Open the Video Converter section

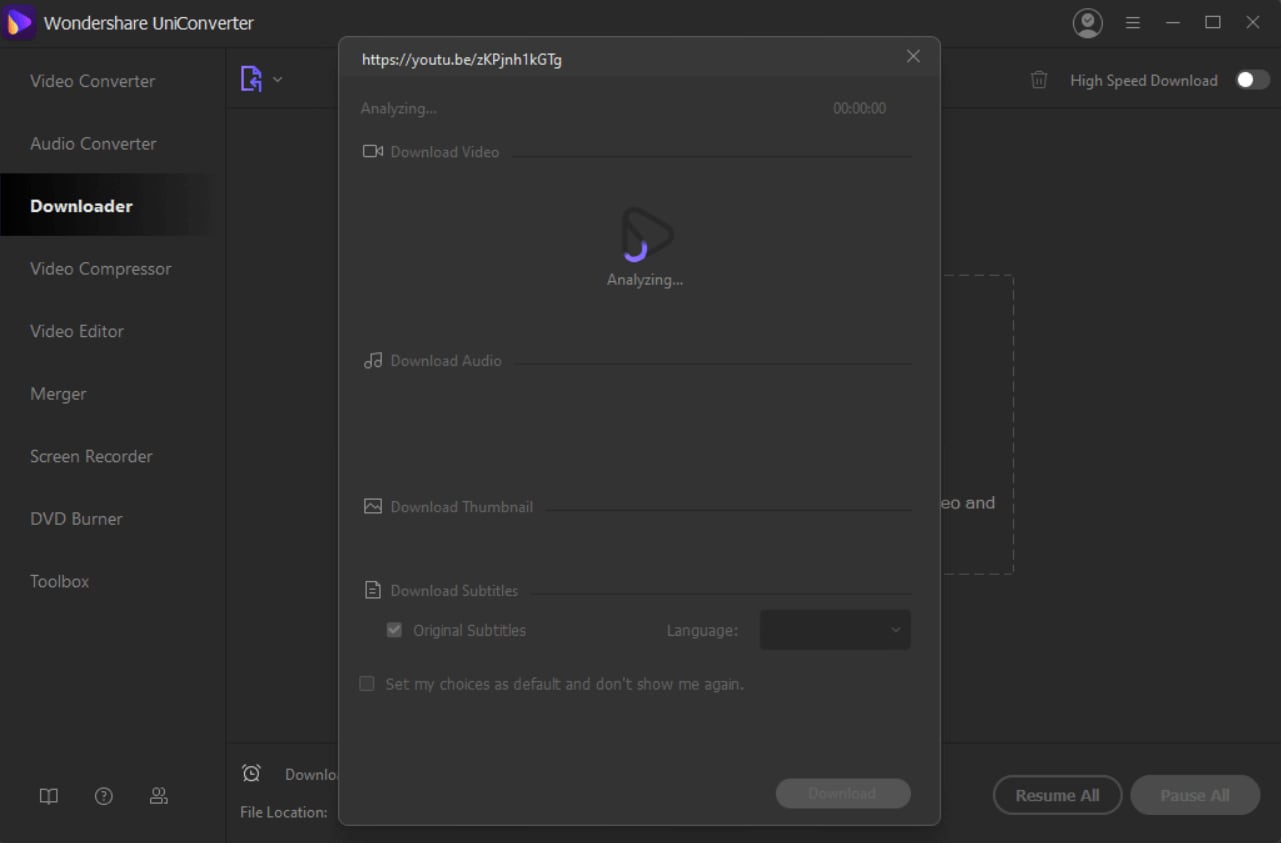(92, 81)
